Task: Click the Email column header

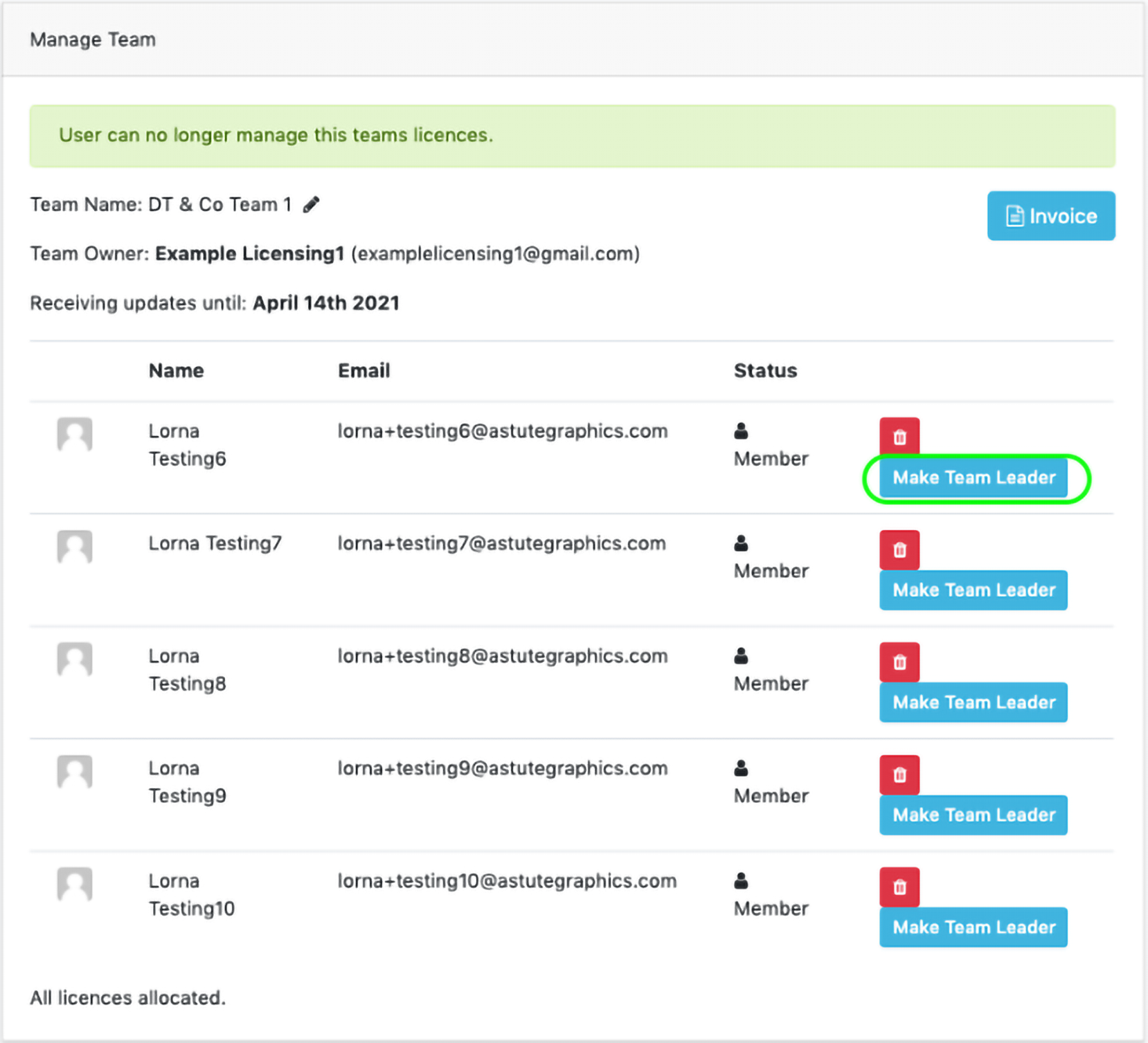Action: 364,371
